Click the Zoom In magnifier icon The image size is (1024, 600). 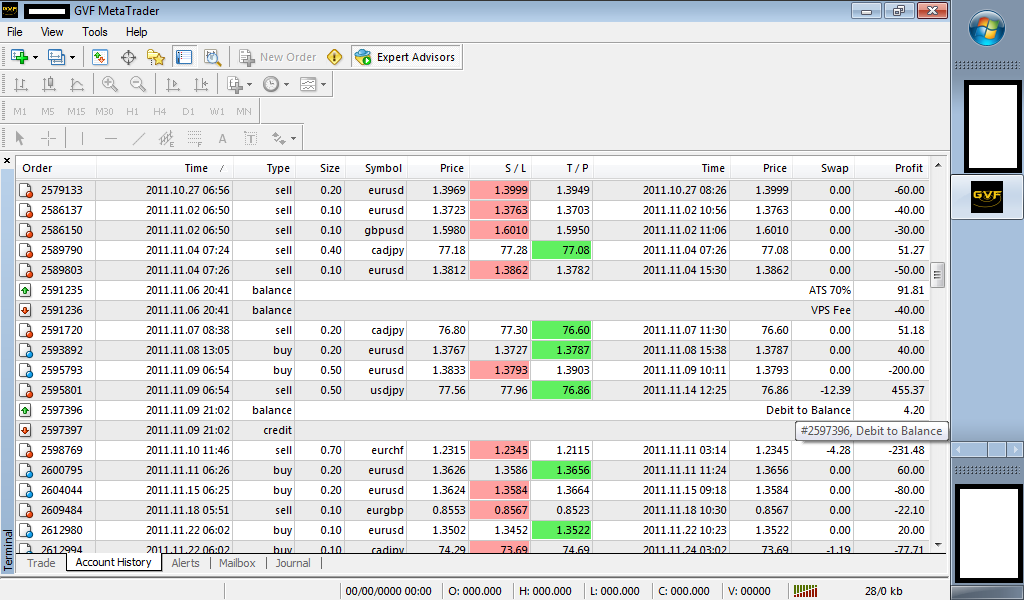[x=109, y=85]
